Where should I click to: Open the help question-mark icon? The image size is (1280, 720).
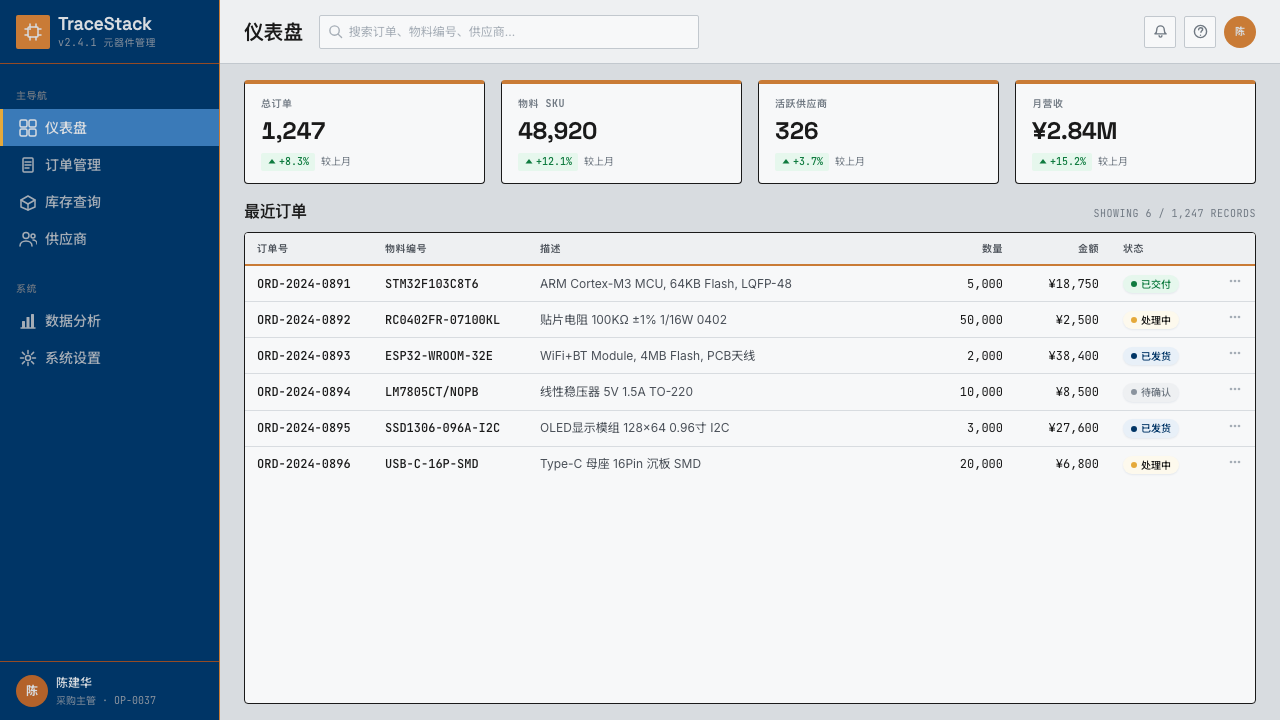point(1200,32)
